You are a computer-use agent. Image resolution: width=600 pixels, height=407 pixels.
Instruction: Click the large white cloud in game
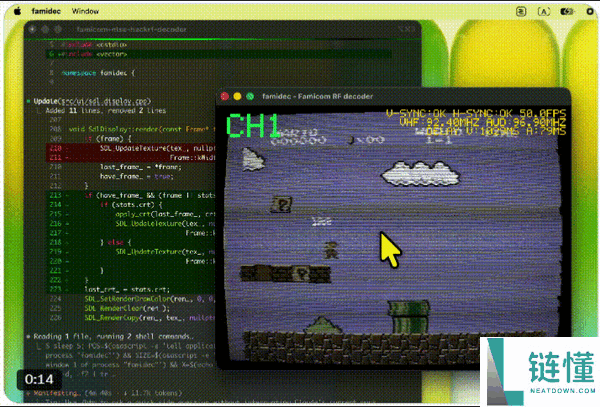click(421, 174)
